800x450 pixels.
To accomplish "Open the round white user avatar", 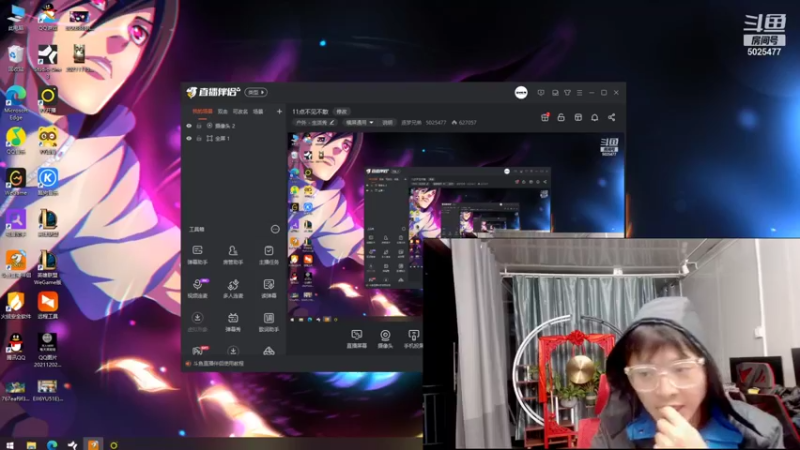I will click(521, 92).
